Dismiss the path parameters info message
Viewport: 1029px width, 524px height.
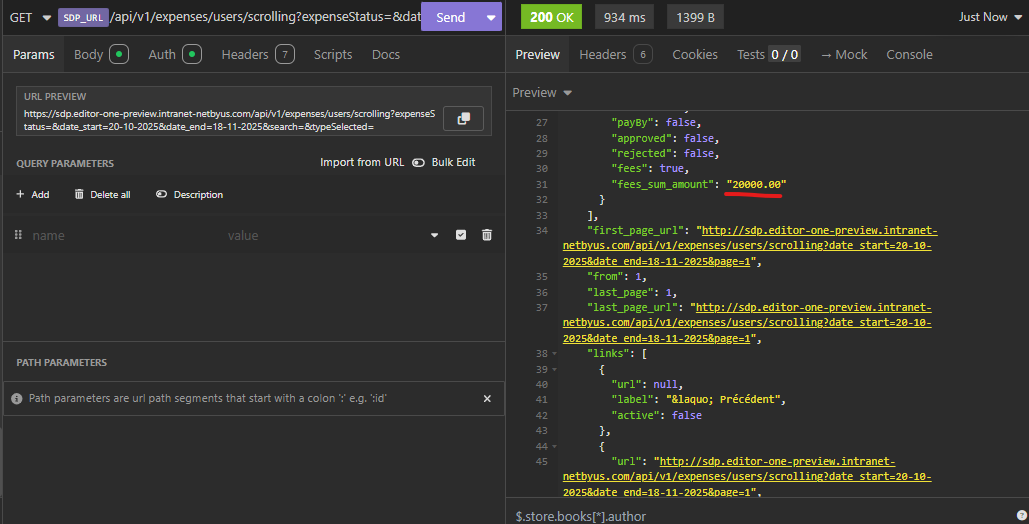(x=487, y=399)
